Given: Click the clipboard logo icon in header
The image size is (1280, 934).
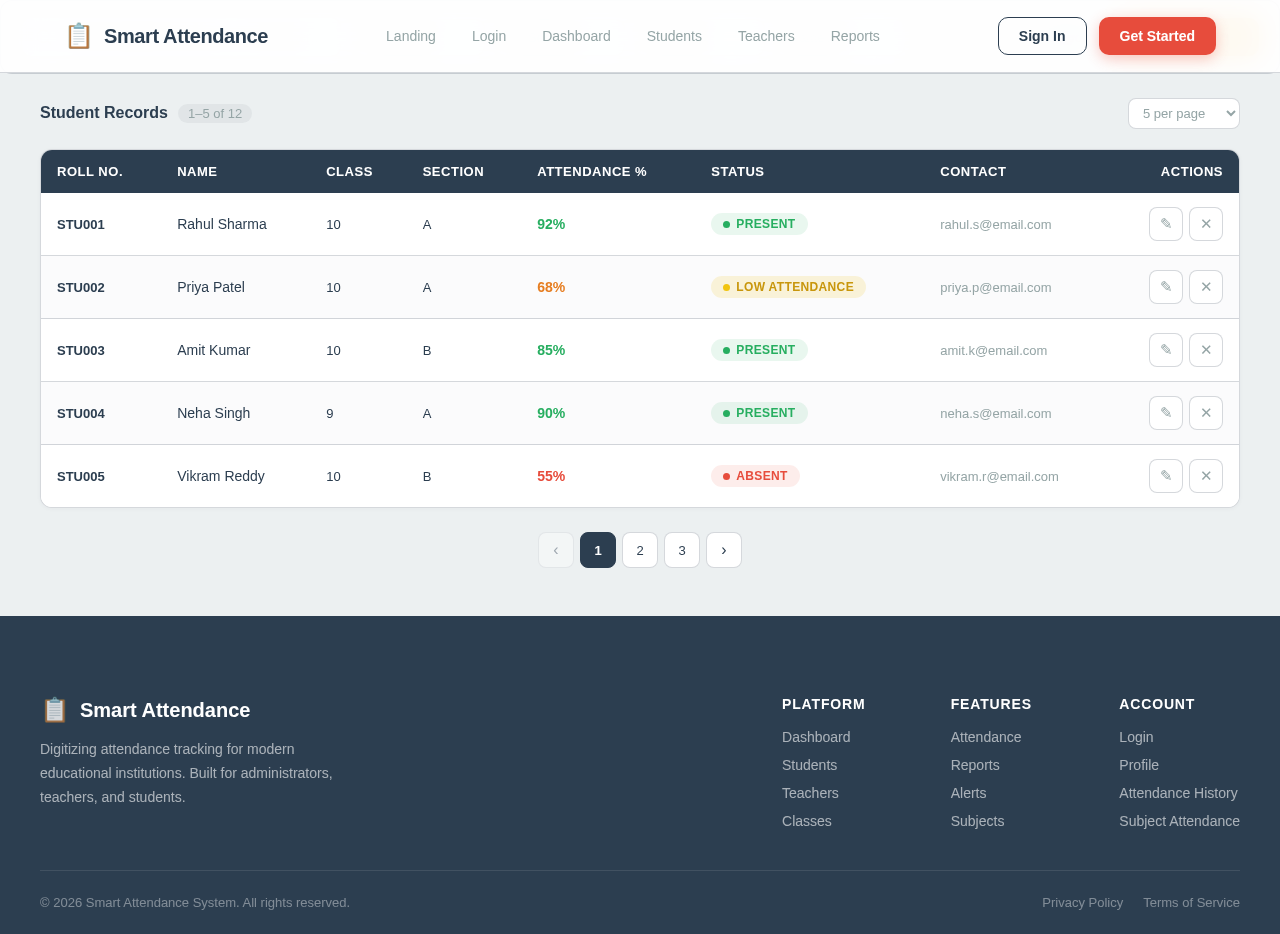Looking at the screenshot, I should click(79, 36).
